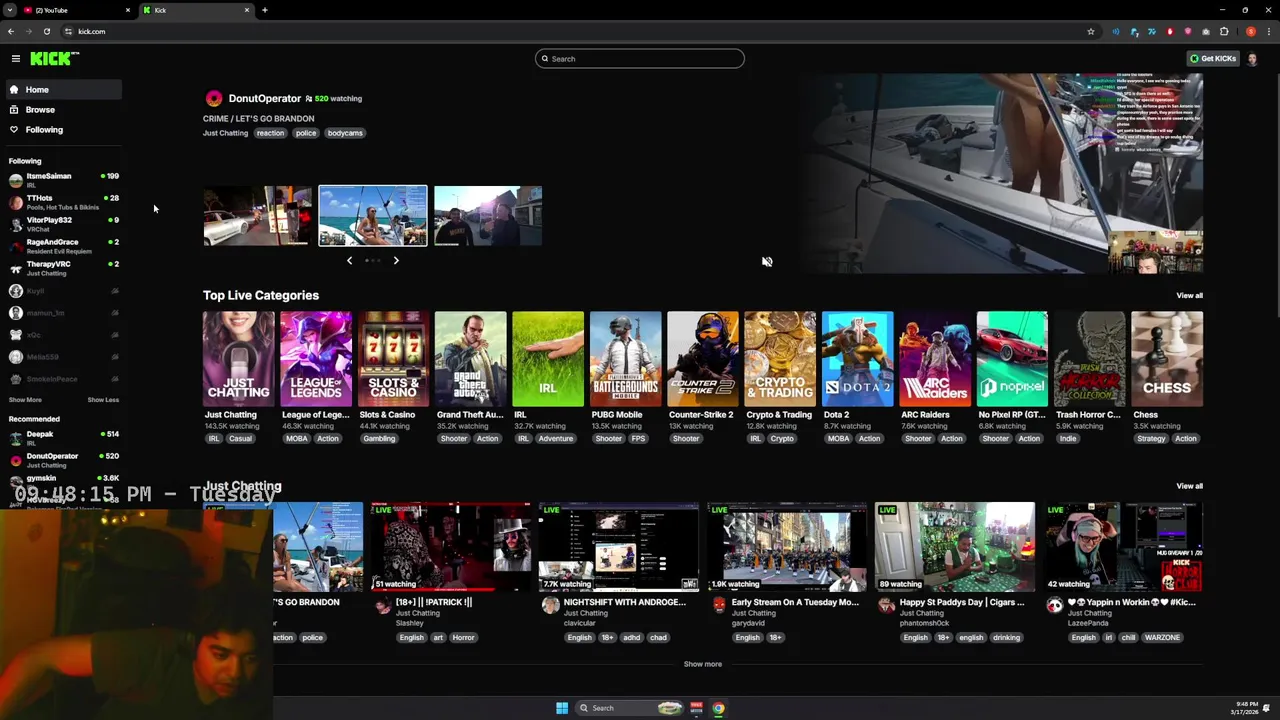Go to Home in sidebar
1280x720 pixels.
tap(64, 90)
